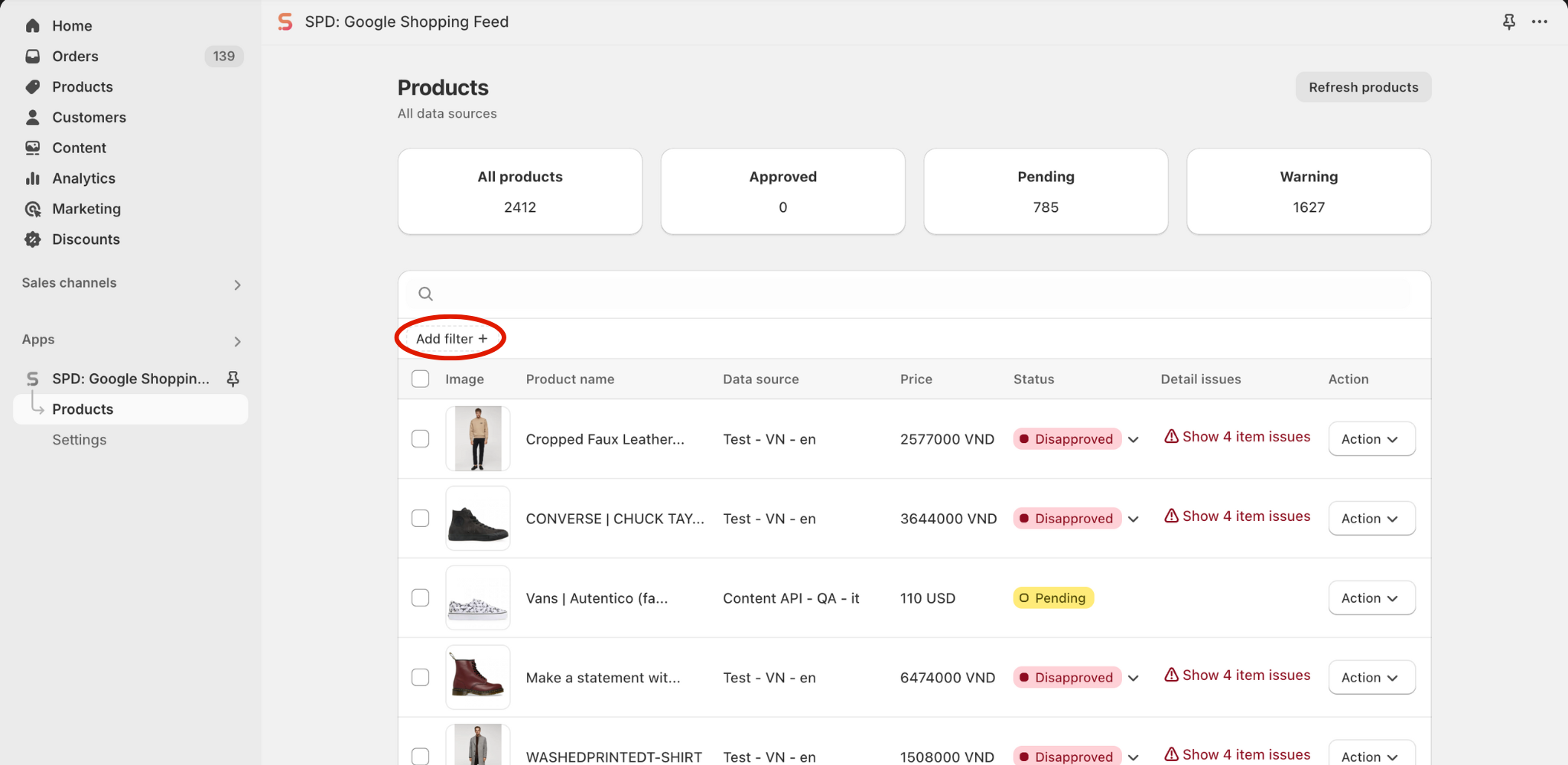The width and height of the screenshot is (1568, 765).
Task: Toggle the select-all checkbox in table header
Action: click(421, 379)
